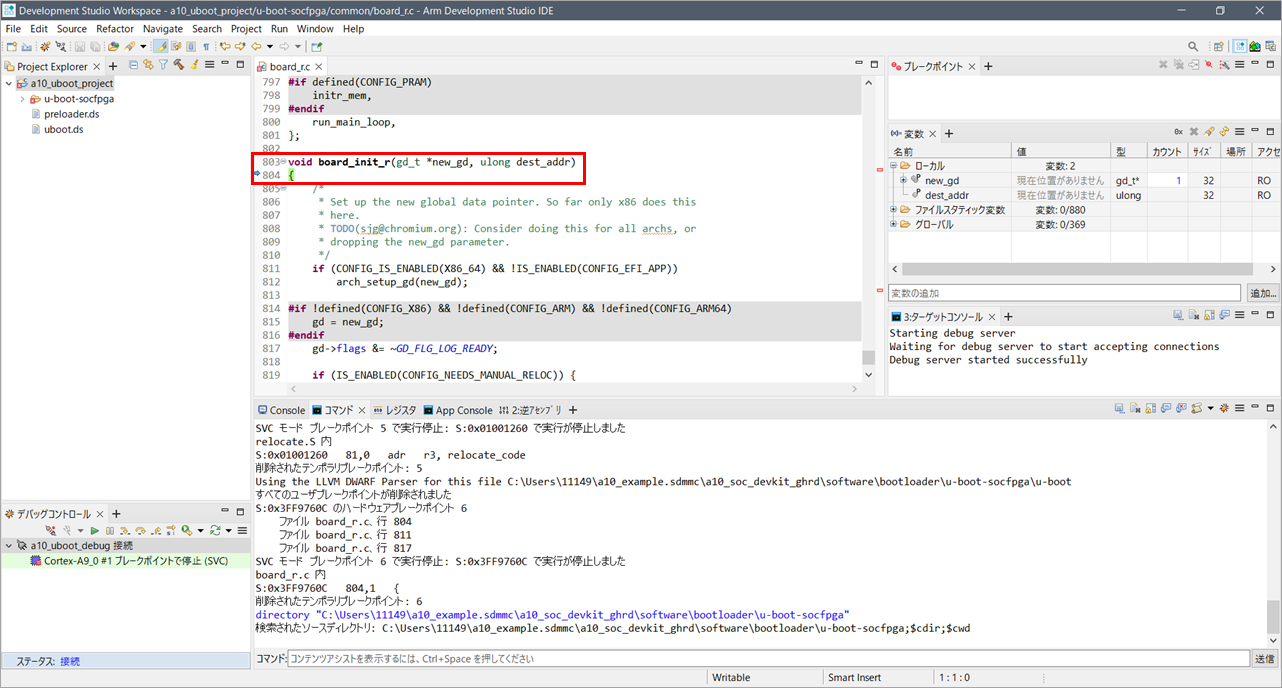Click the green Continue (resume) debug icon
The height and width of the screenshot is (688, 1282).
(95, 530)
